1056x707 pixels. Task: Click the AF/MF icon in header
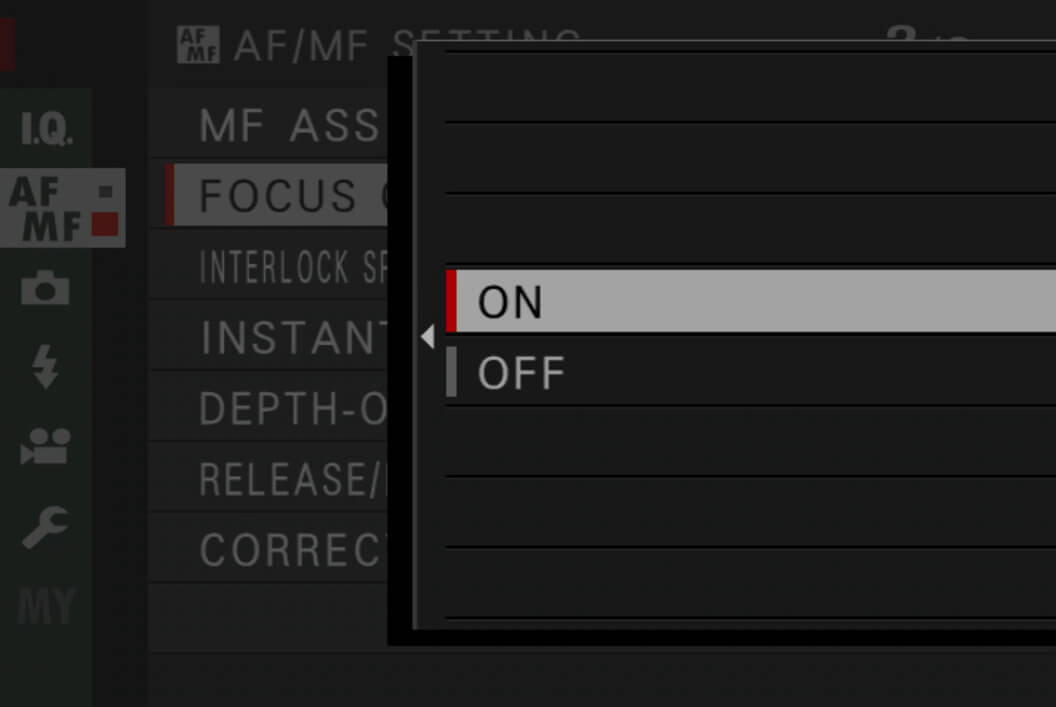click(x=198, y=45)
